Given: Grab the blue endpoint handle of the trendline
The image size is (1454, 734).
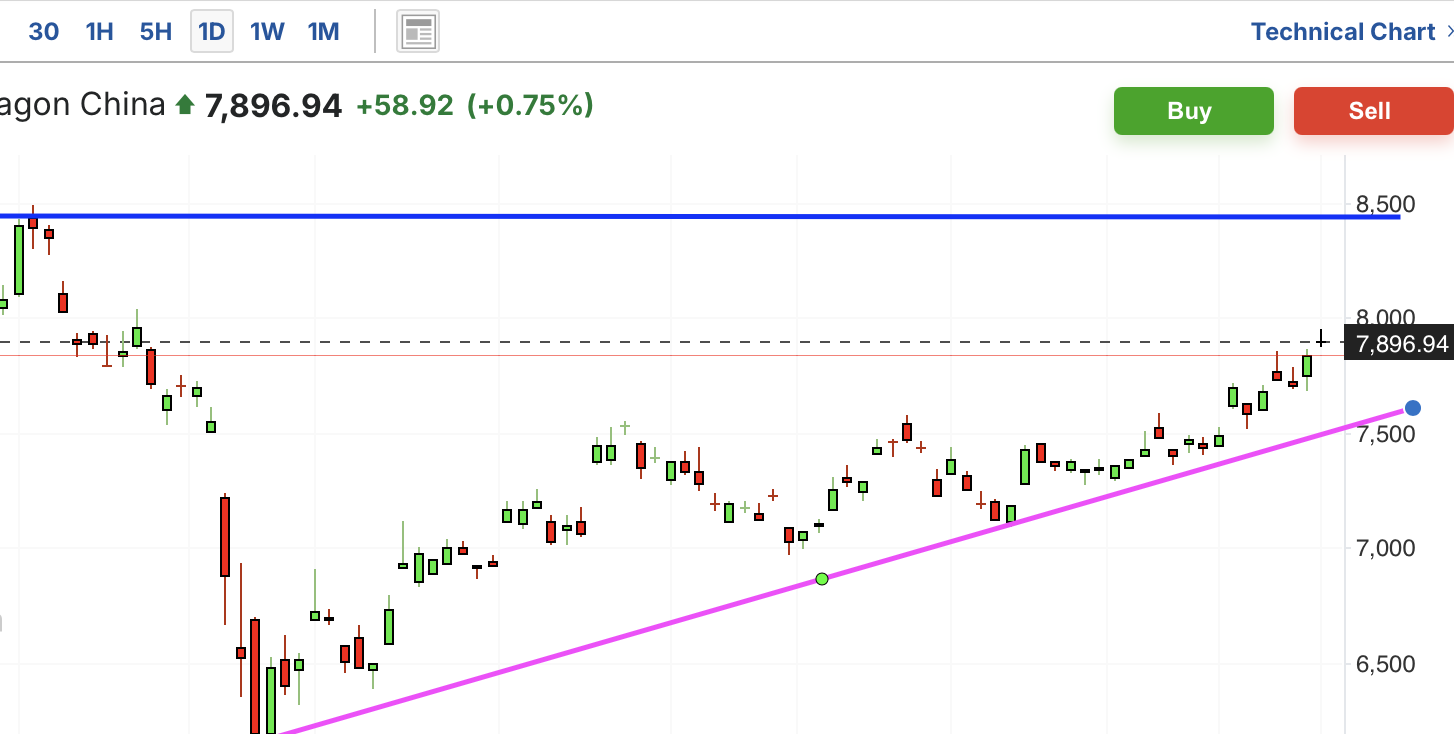Looking at the screenshot, I should [x=1413, y=407].
